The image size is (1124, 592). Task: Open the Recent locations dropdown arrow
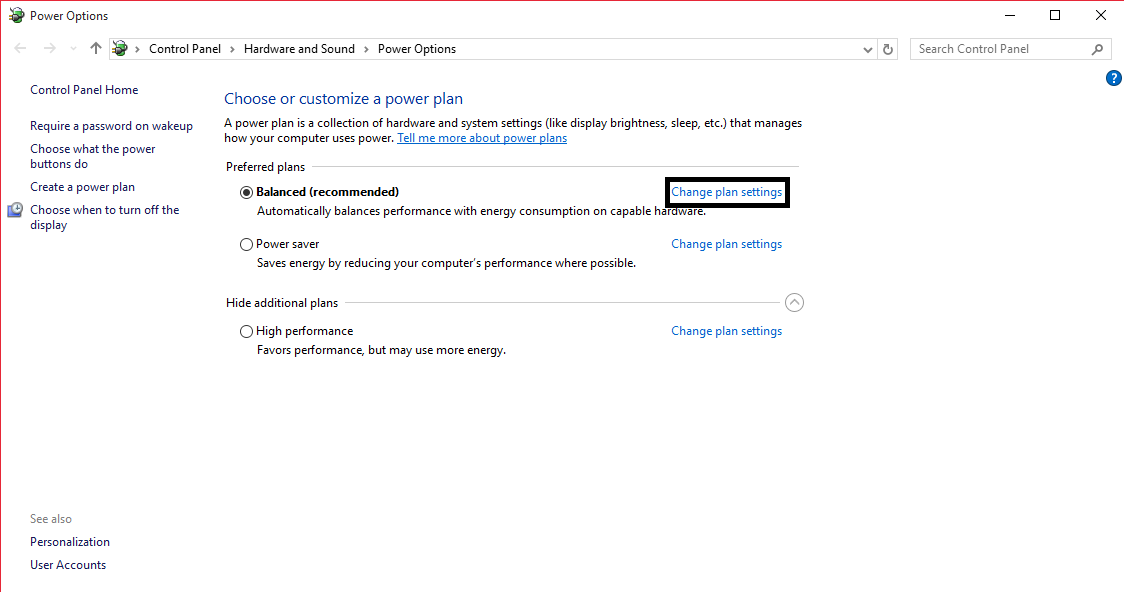tap(73, 49)
